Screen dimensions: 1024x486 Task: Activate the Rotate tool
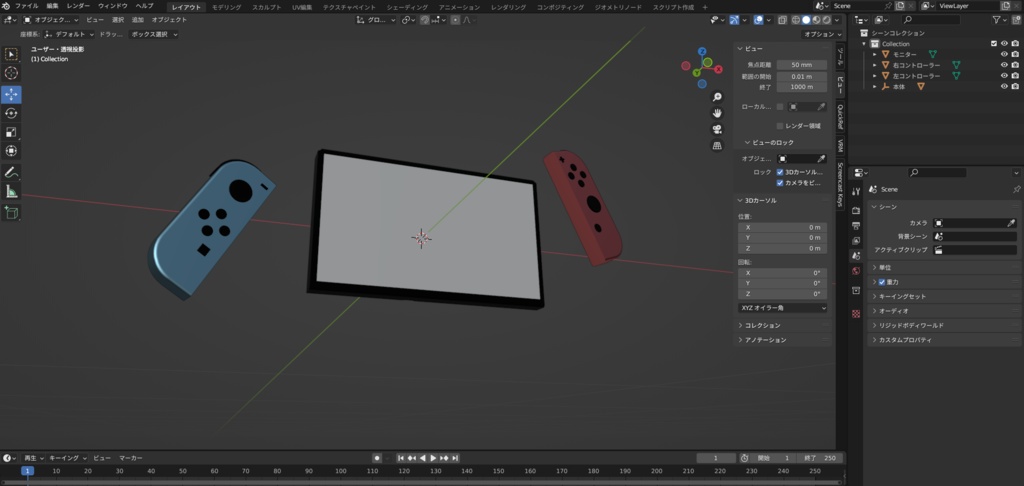(x=11, y=114)
